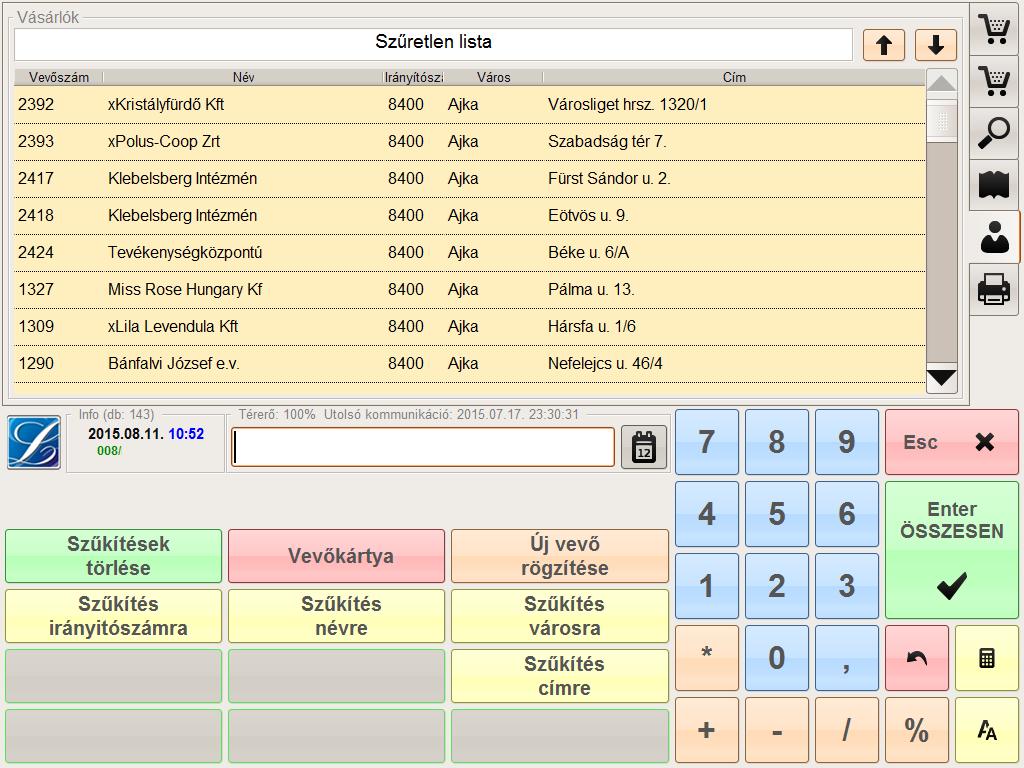
Task: Select customer row xLila Levendula Kft
Action: [x=470, y=327]
